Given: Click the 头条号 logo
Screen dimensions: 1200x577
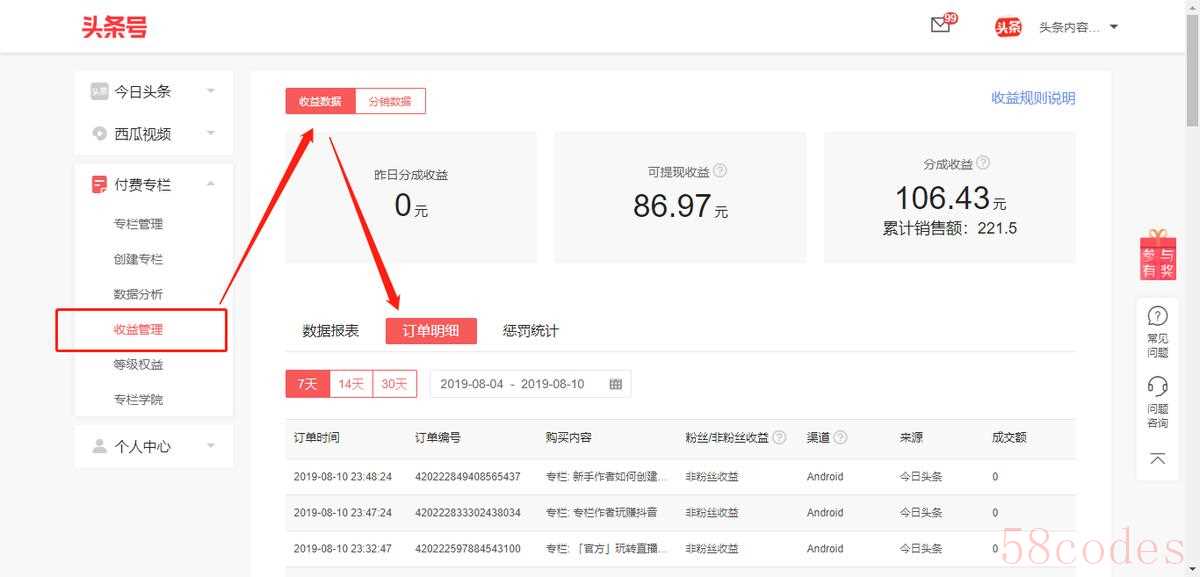Looking at the screenshot, I should tap(114, 27).
